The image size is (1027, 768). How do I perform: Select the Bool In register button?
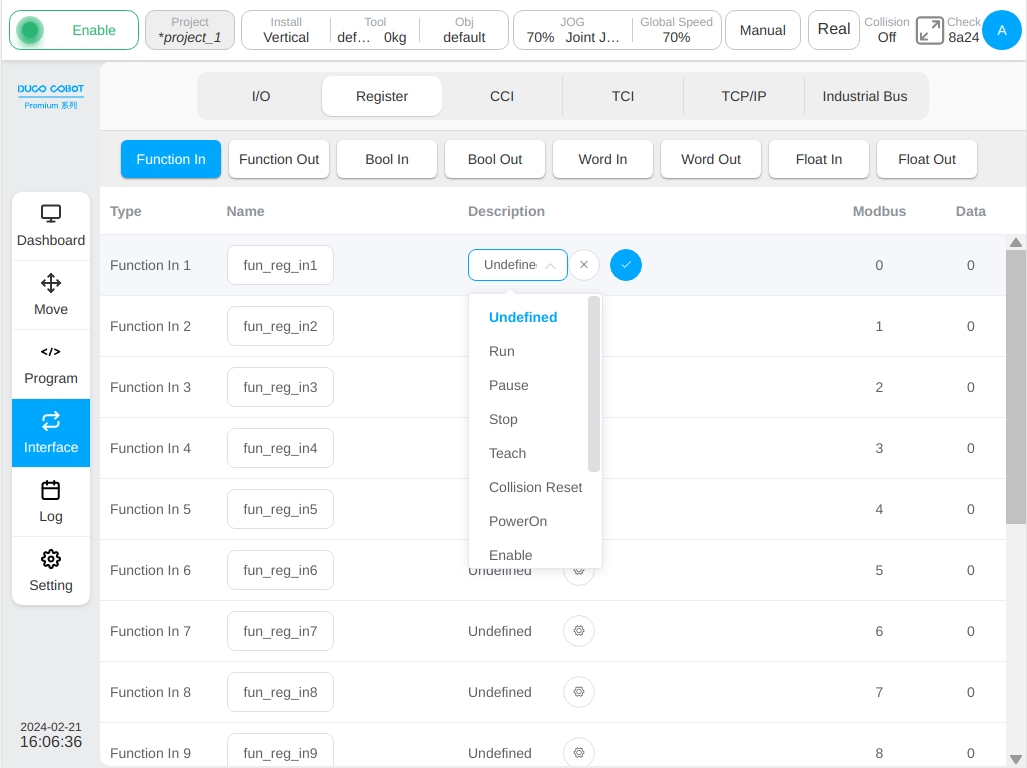pos(387,159)
